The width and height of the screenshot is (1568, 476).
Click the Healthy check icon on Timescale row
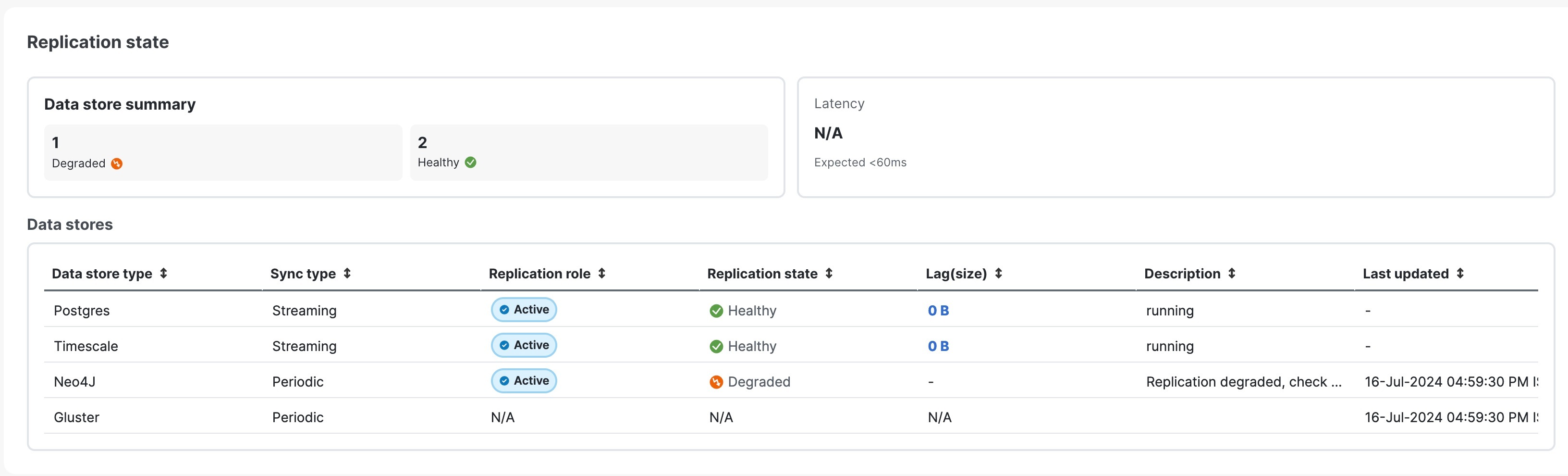pyautogui.click(x=716, y=346)
